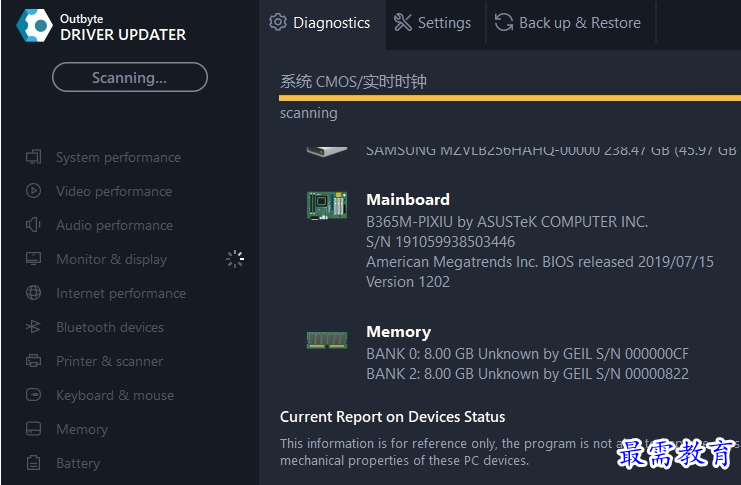Open the Diagnostics tab
Viewport: 741px width, 485px height.
(x=320, y=23)
